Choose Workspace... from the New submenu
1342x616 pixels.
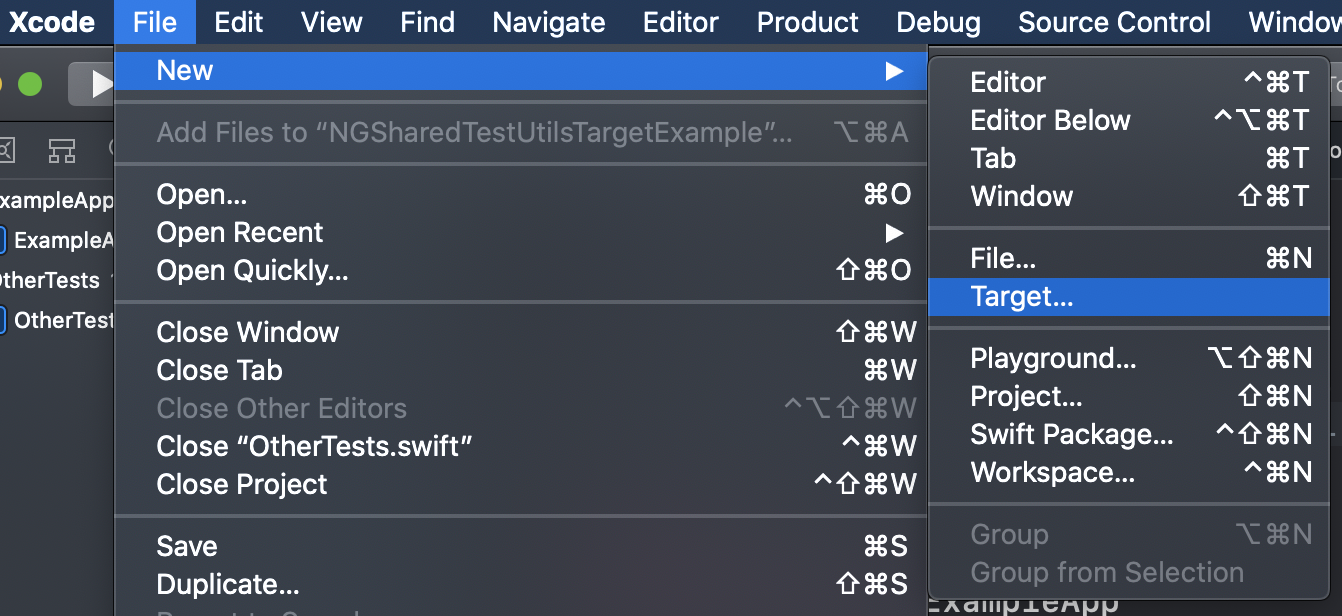pos(1032,472)
